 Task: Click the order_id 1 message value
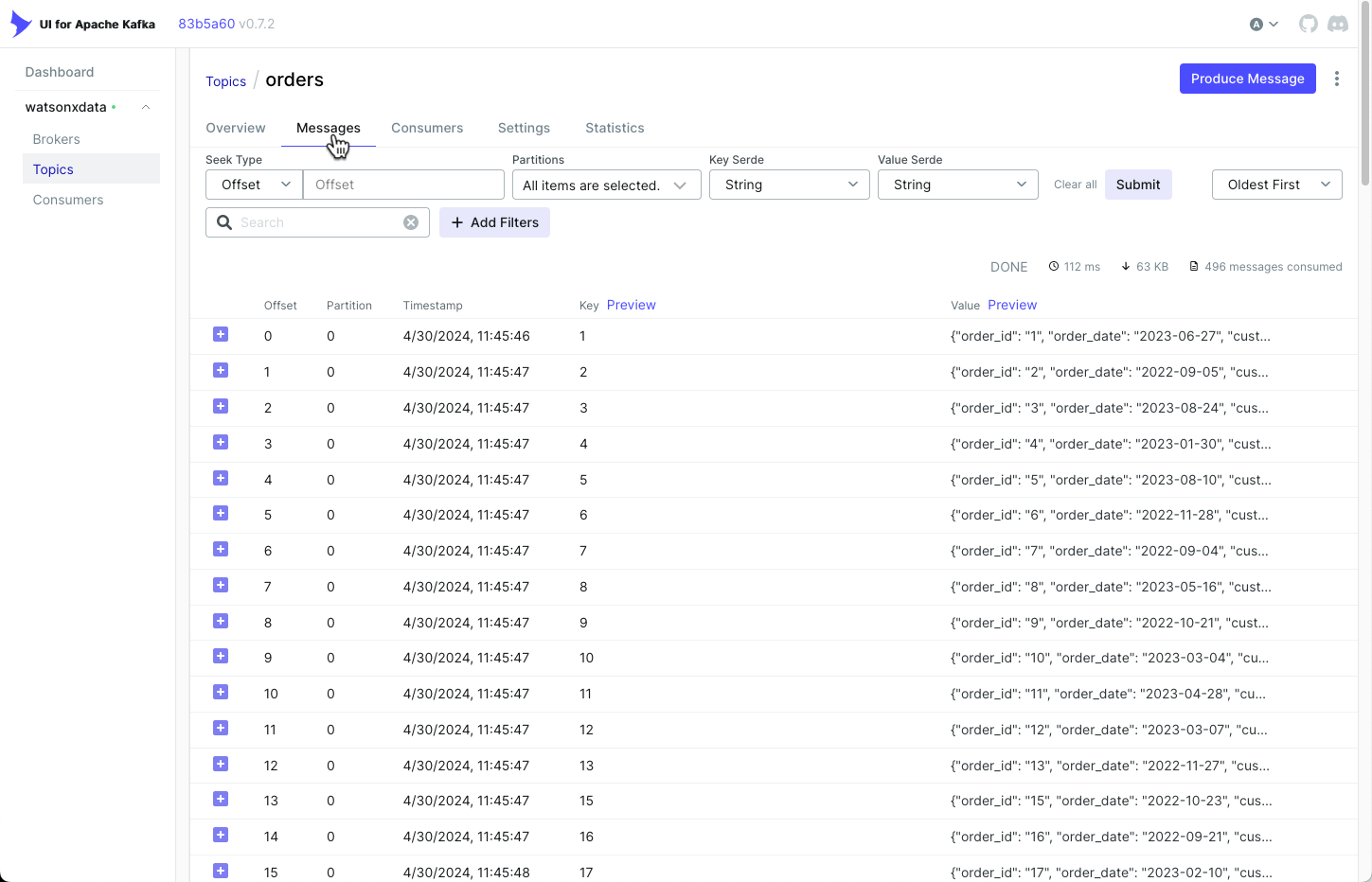point(1111,336)
